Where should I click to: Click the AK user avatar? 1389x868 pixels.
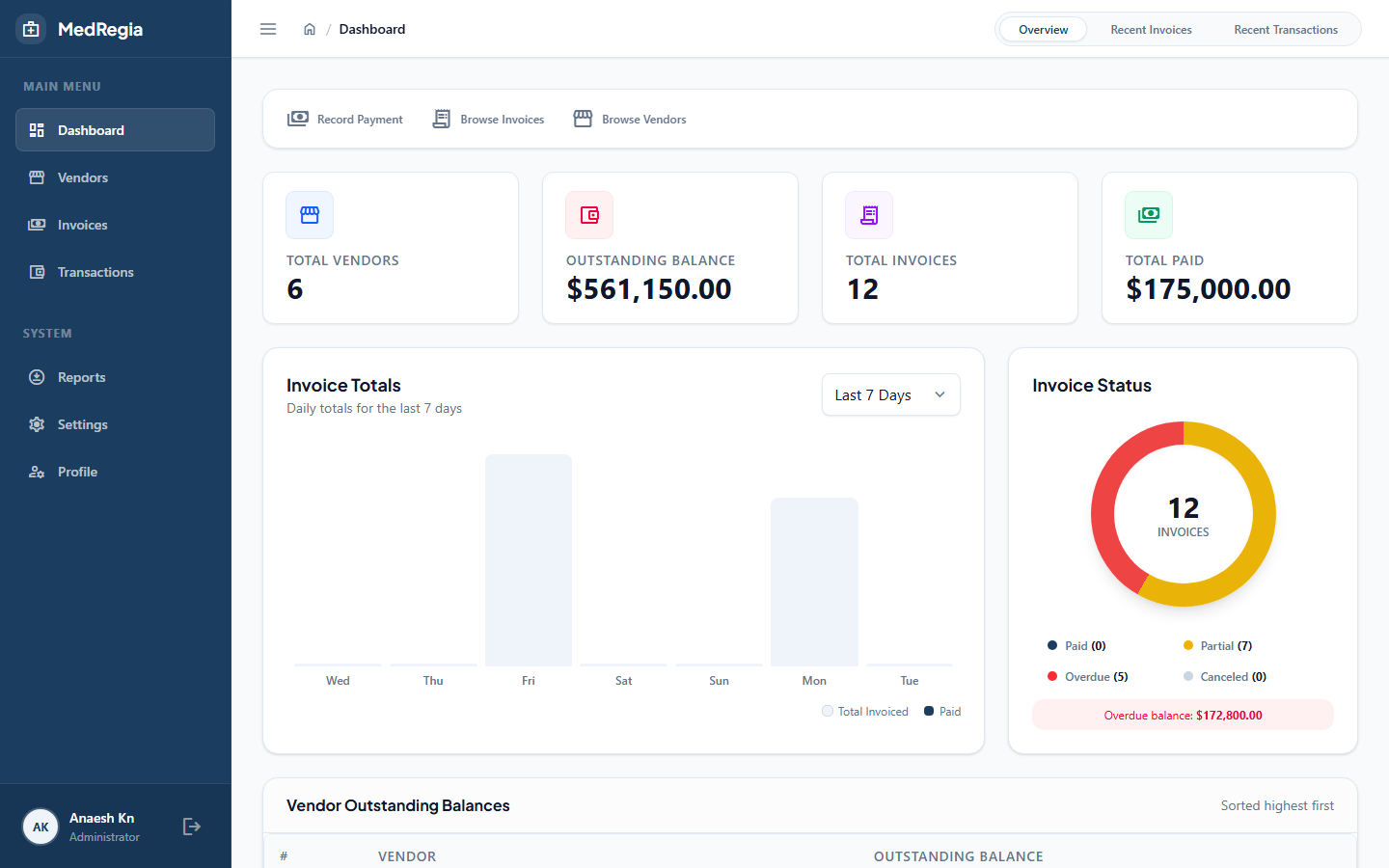coord(41,827)
